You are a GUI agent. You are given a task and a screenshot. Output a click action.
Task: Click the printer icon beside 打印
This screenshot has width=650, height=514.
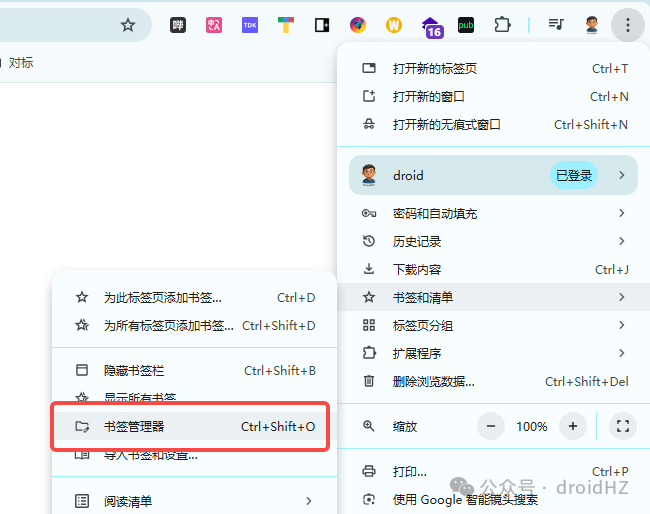click(369, 471)
